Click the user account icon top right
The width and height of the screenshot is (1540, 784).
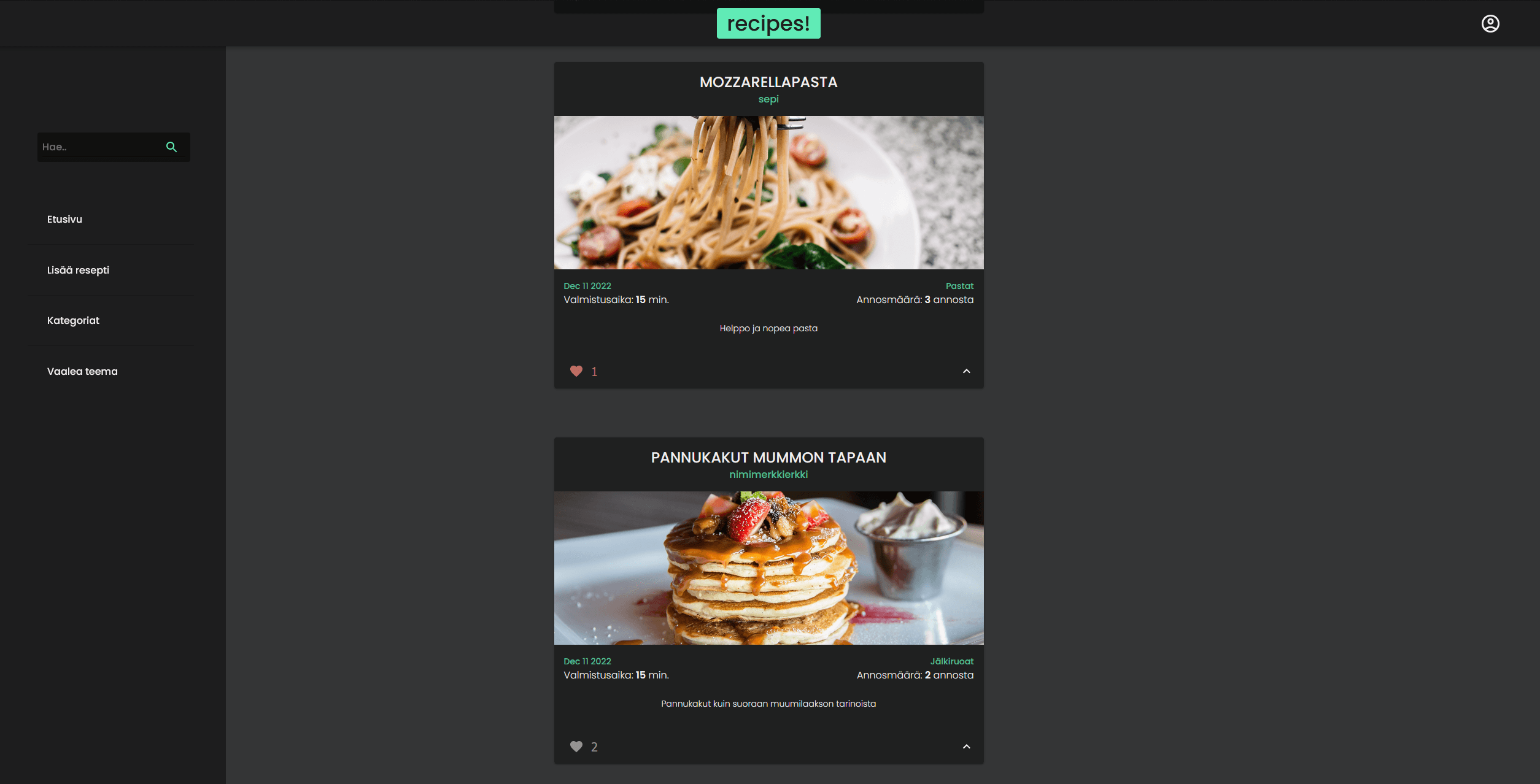point(1491,23)
